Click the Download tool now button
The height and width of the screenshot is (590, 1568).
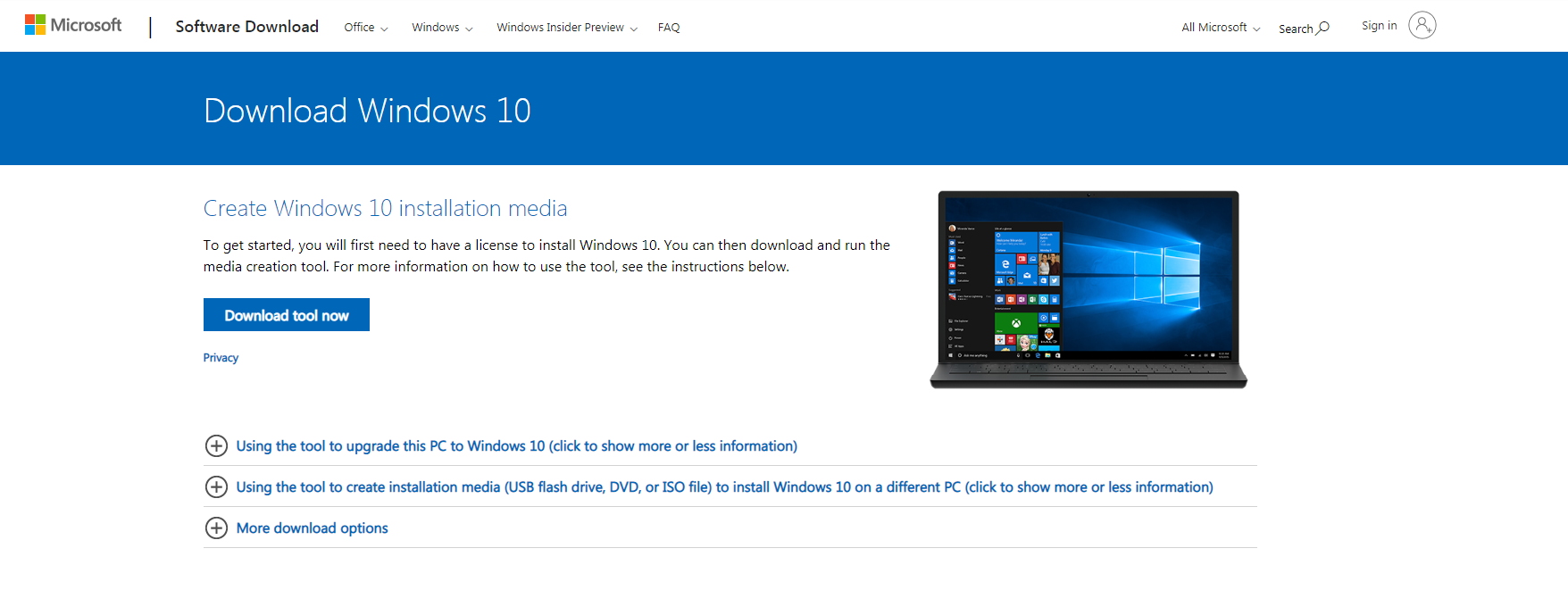click(287, 315)
